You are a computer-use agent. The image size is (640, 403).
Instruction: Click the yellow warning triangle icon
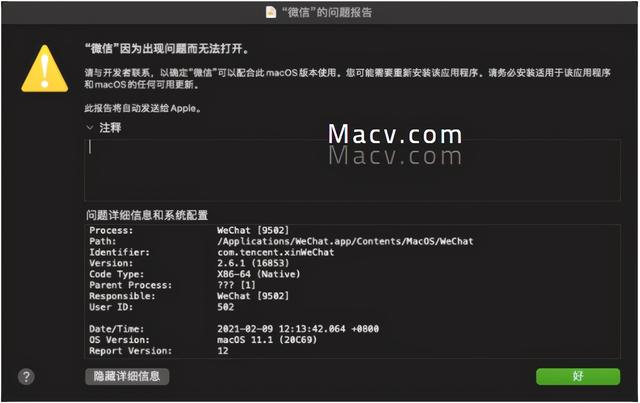[x=44, y=69]
